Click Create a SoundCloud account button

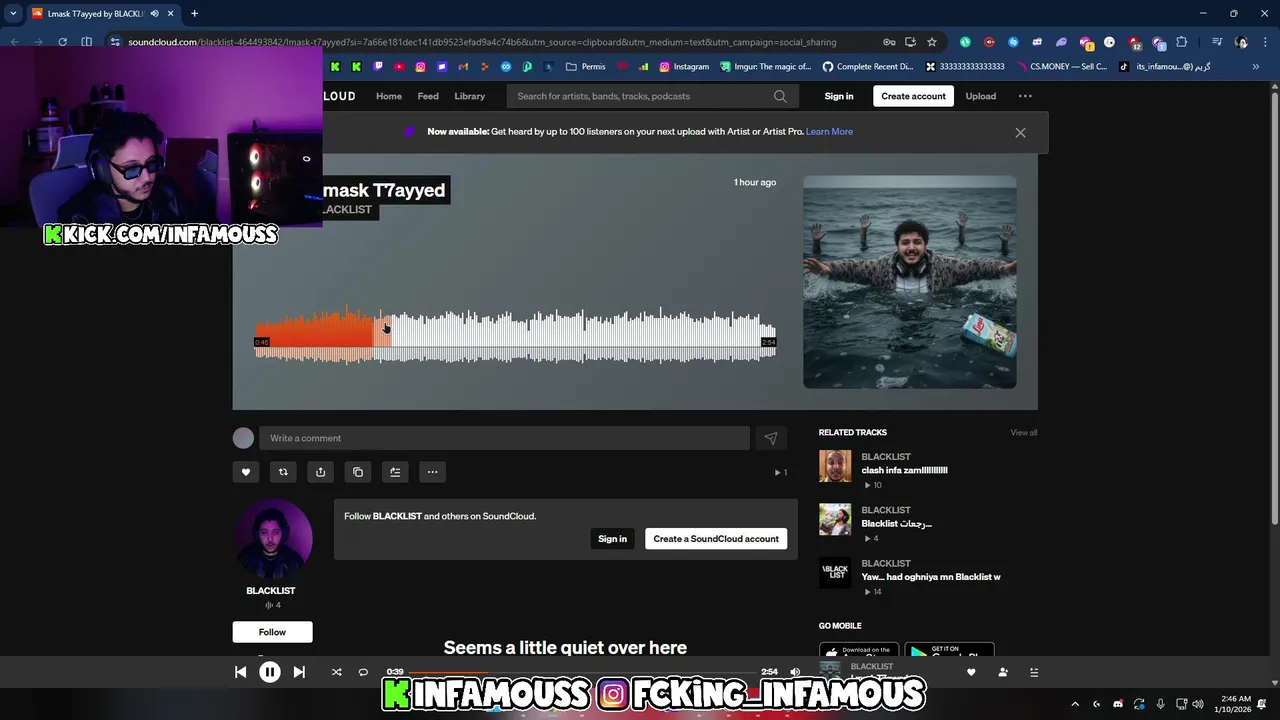716,539
